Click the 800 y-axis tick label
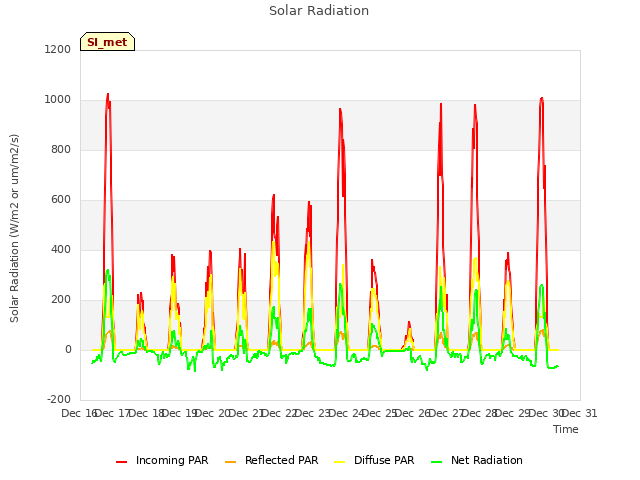 tap(61, 149)
